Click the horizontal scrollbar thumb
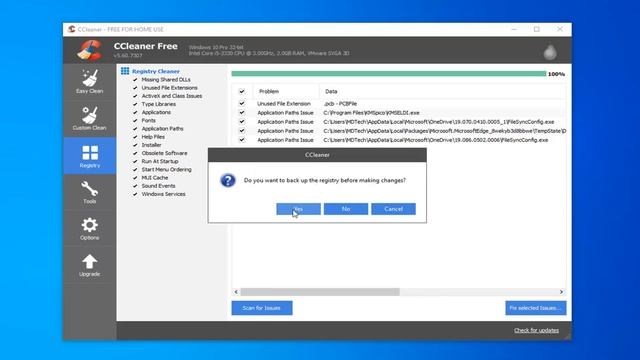640x360 pixels. (320, 292)
